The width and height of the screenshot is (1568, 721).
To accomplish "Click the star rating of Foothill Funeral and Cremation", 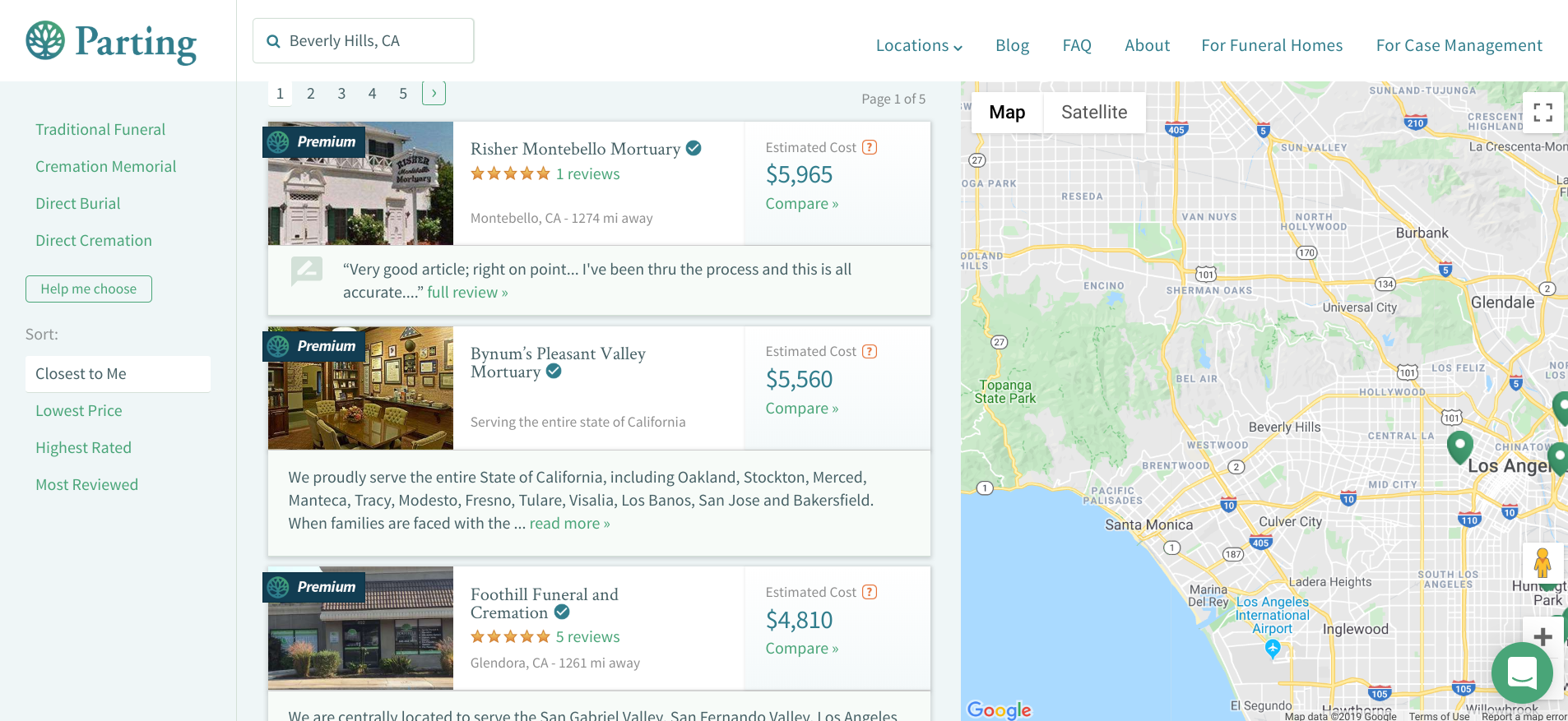I will tap(510, 636).
